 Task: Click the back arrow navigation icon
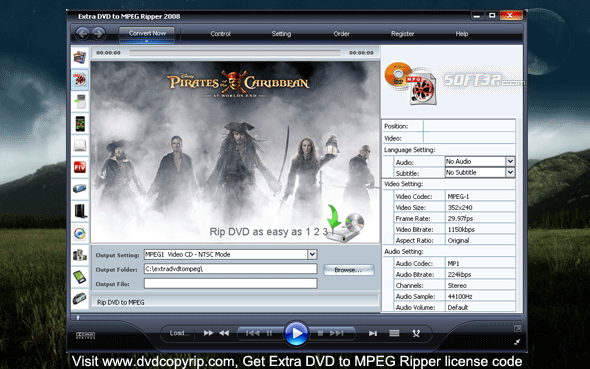(83, 33)
